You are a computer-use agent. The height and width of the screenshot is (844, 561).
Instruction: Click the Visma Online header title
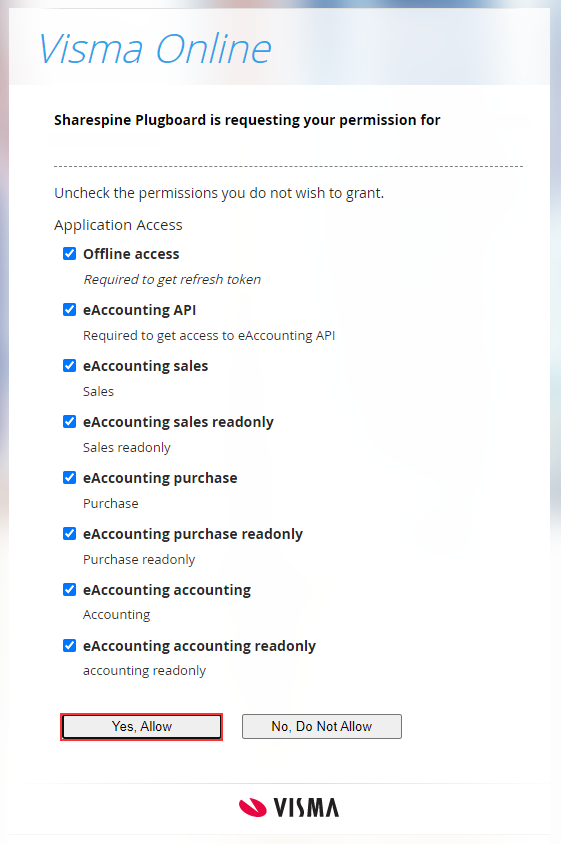pyautogui.click(x=155, y=49)
